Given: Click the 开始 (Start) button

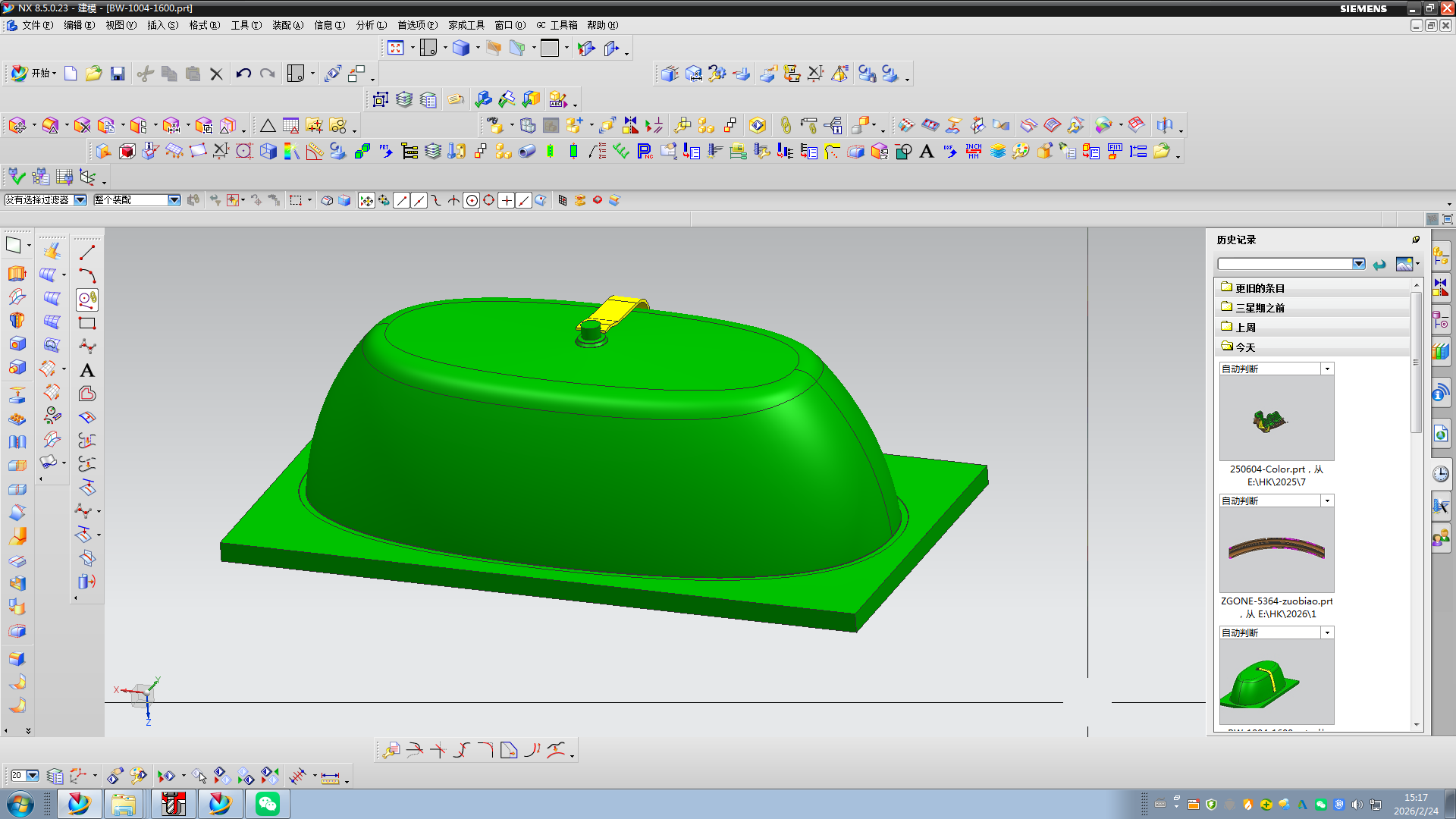Looking at the screenshot, I should (40, 73).
